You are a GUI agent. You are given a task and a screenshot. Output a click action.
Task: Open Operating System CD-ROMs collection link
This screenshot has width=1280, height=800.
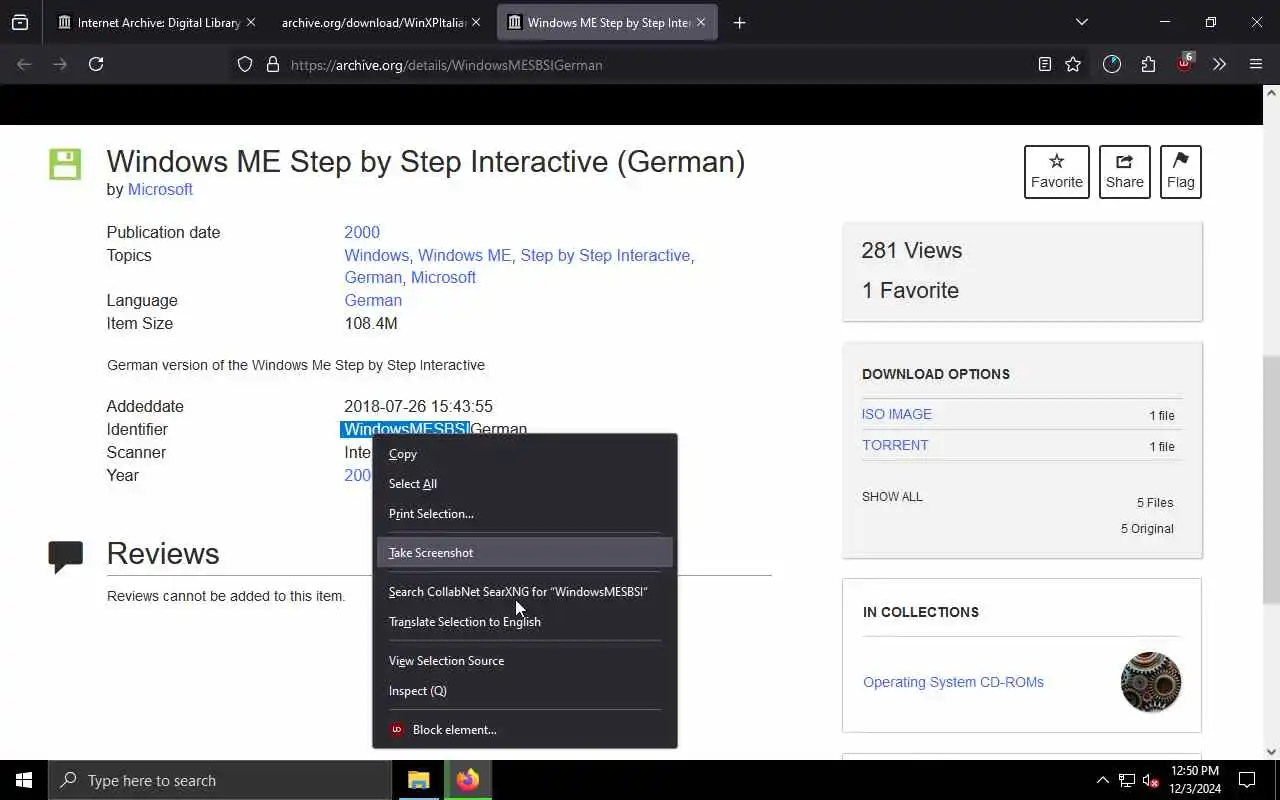click(x=953, y=682)
